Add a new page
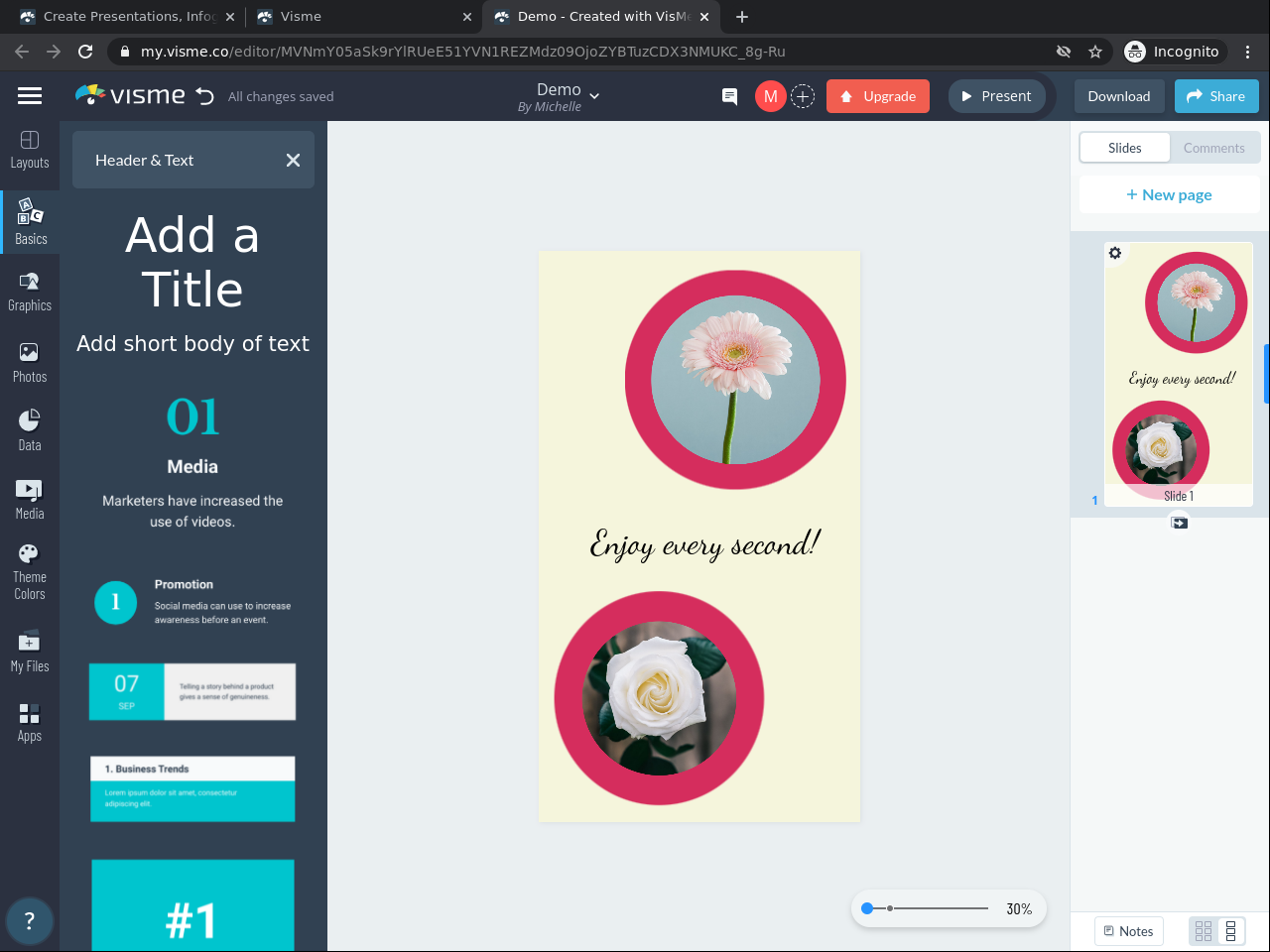The image size is (1270, 952). 1170,194
